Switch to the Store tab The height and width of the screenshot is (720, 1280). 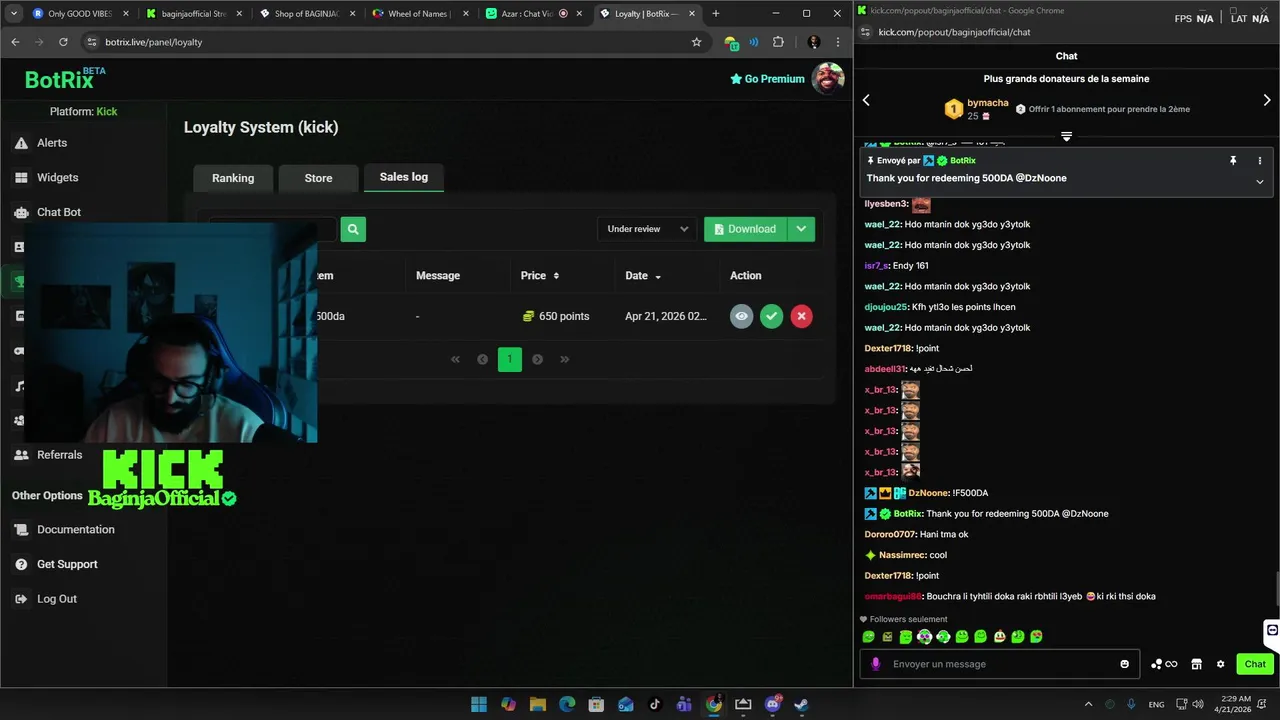pyautogui.click(x=318, y=178)
